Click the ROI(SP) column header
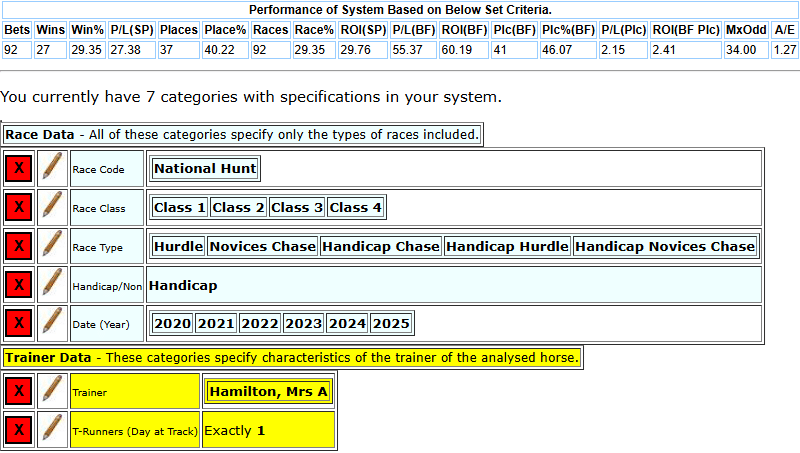The height and width of the screenshot is (453, 800). point(363,30)
